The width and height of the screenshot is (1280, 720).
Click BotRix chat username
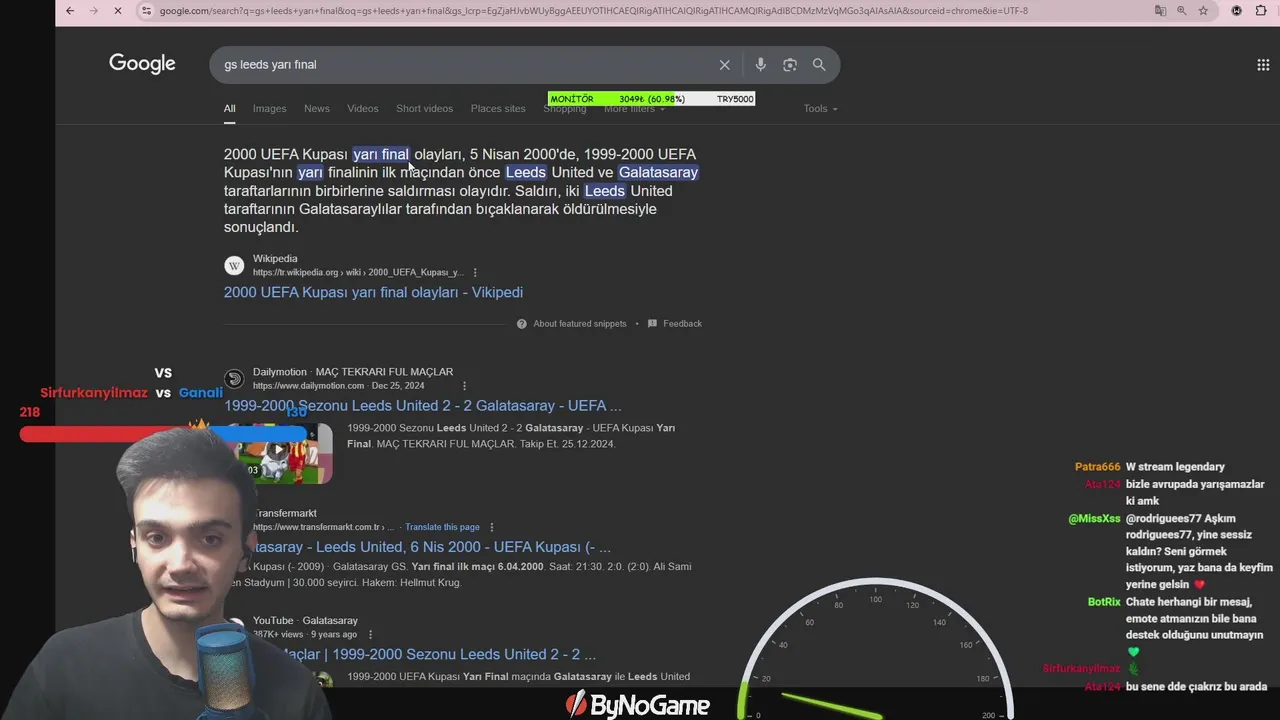pos(1104,602)
